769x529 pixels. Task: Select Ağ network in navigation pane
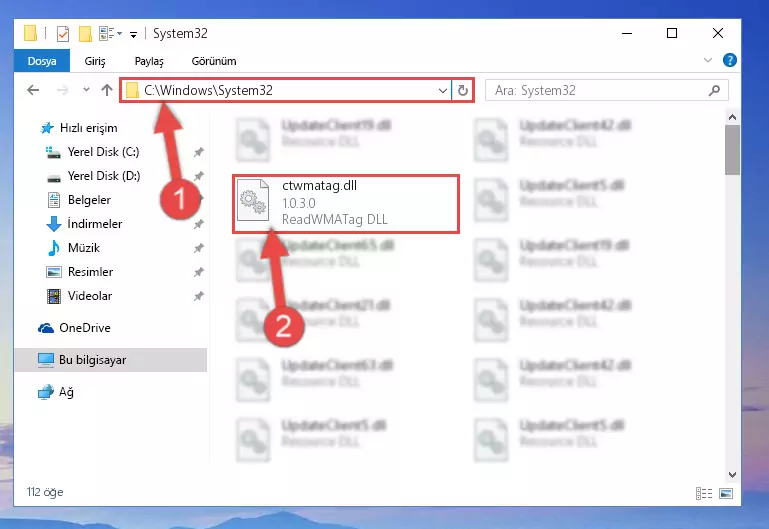coord(66,392)
